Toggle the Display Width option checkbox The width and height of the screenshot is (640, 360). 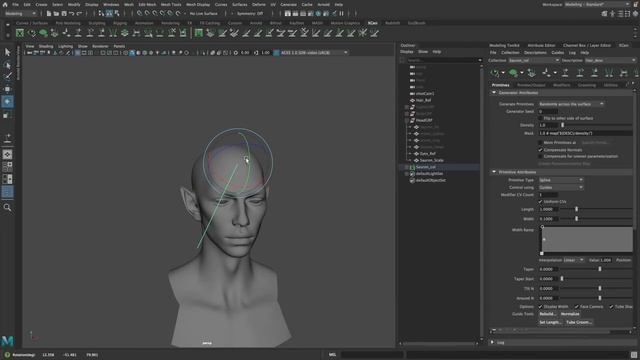point(540,307)
